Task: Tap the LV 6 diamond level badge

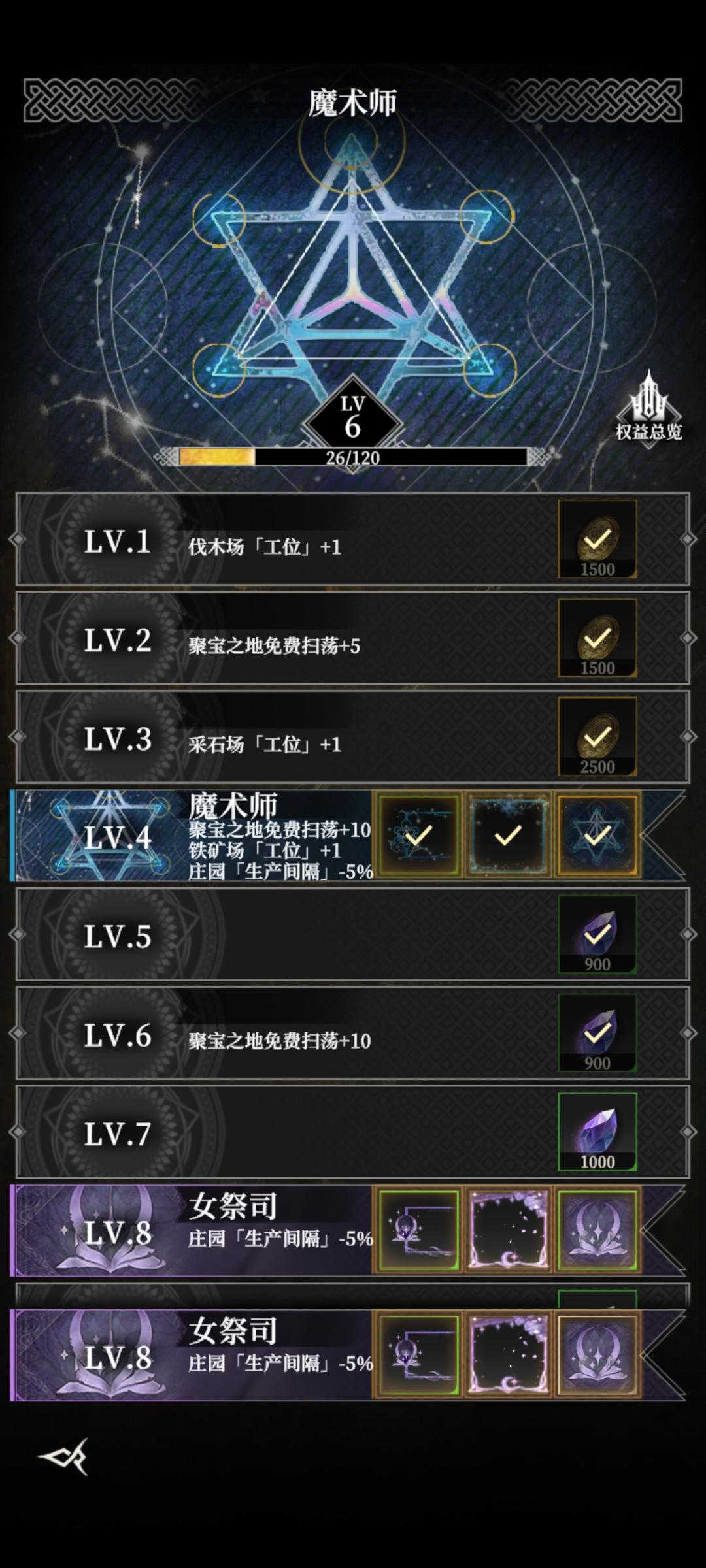Action: coord(353,418)
